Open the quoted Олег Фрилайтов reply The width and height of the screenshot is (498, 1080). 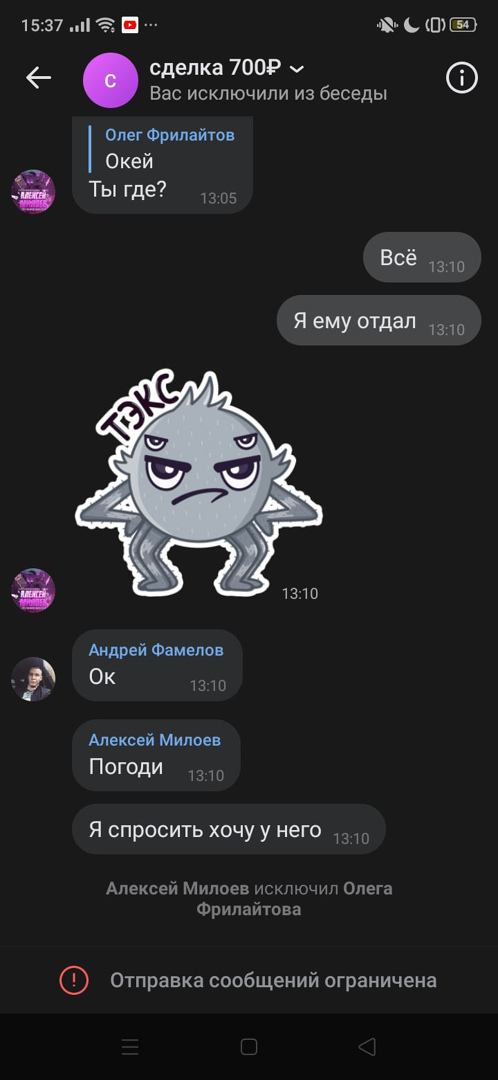click(x=165, y=147)
